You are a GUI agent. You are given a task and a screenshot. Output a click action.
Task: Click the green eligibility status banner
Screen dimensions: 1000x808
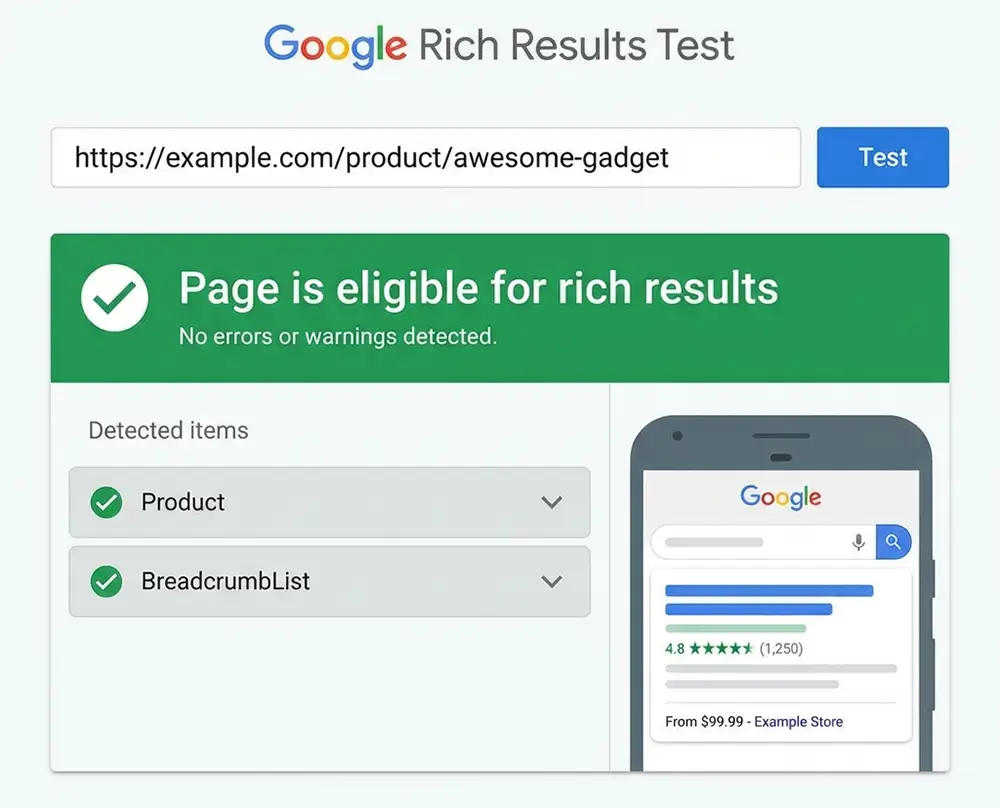500,305
